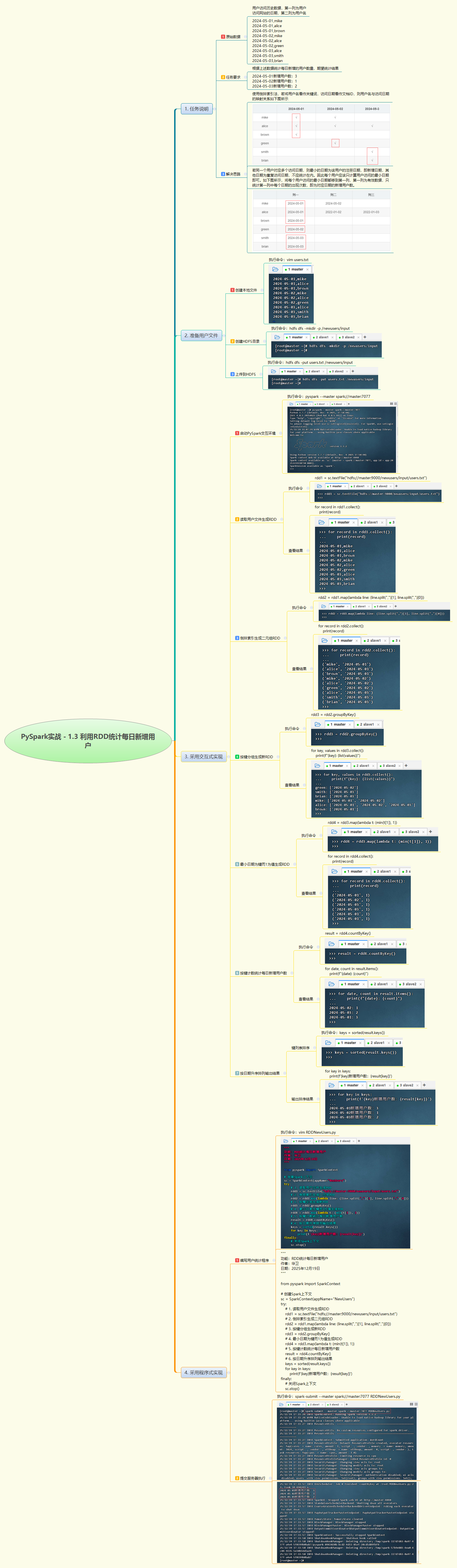Select the 启动PySpark交互环境 subtopic
This screenshot has height=1568, width=457.
[258, 434]
